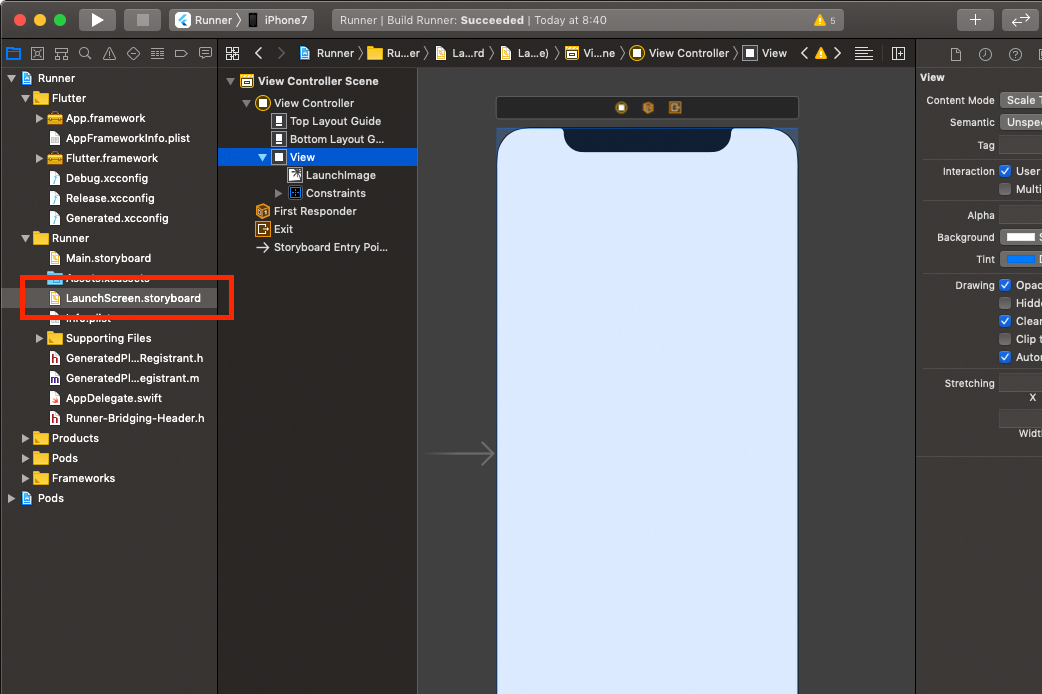The height and width of the screenshot is (694, 1042).
Task: Open the Debug navigator
Action: (157, 53)
